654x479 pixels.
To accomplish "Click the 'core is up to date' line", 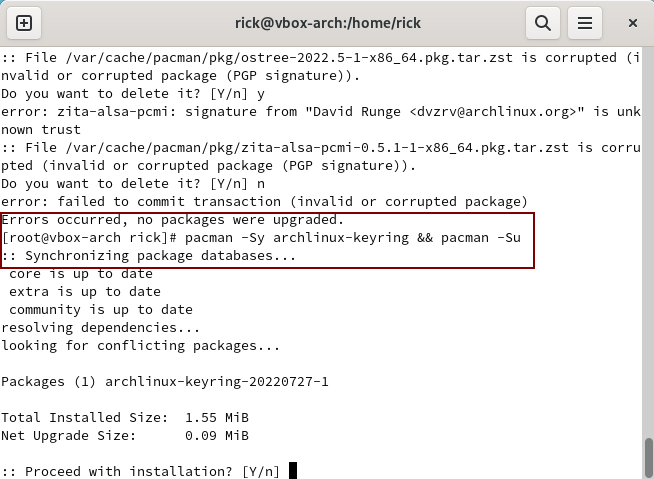I will tap(81, 274).
